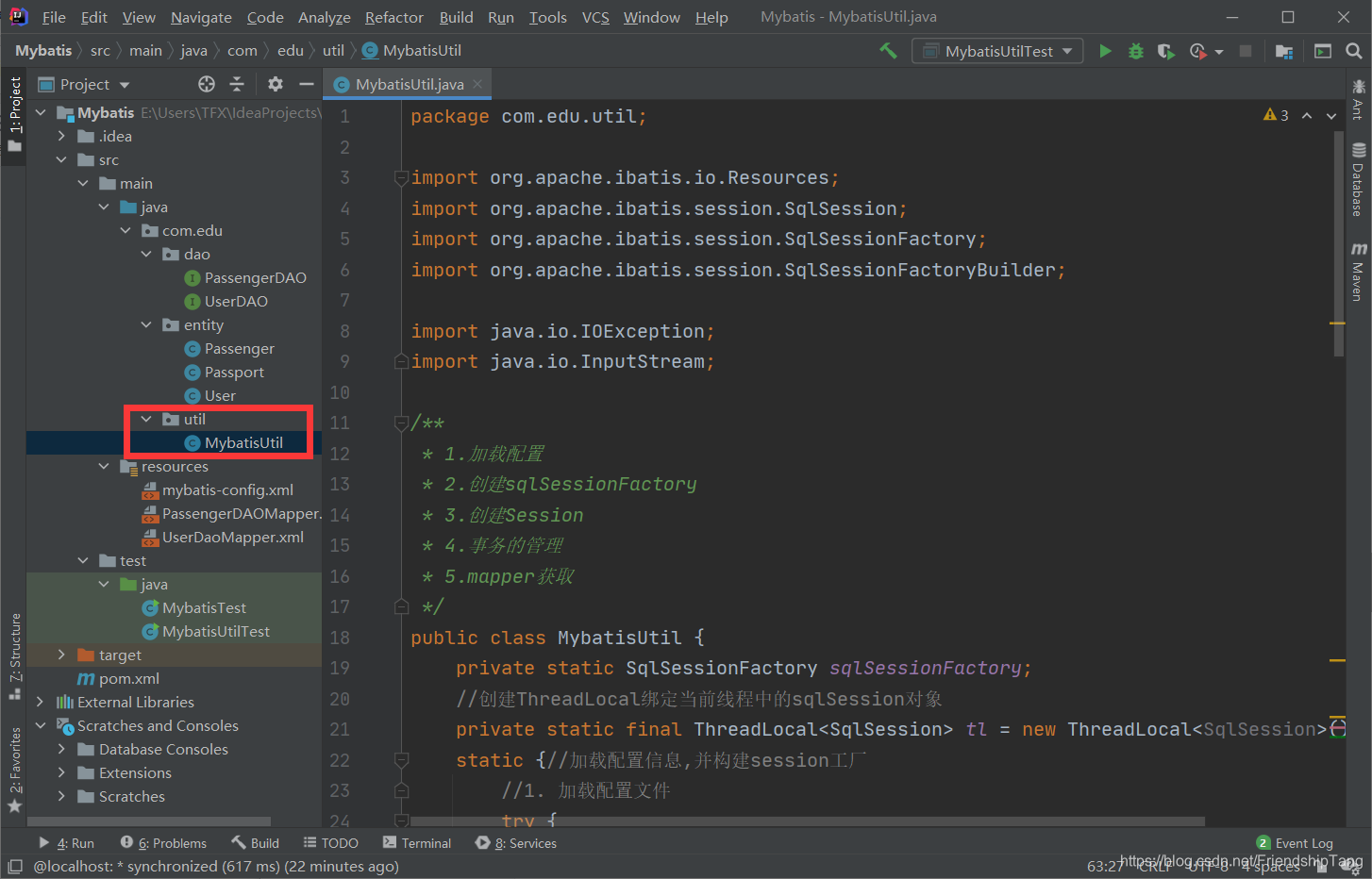Open the 8: Services tool window
The width and height of the screenshot is (1372, 879).
516,843
